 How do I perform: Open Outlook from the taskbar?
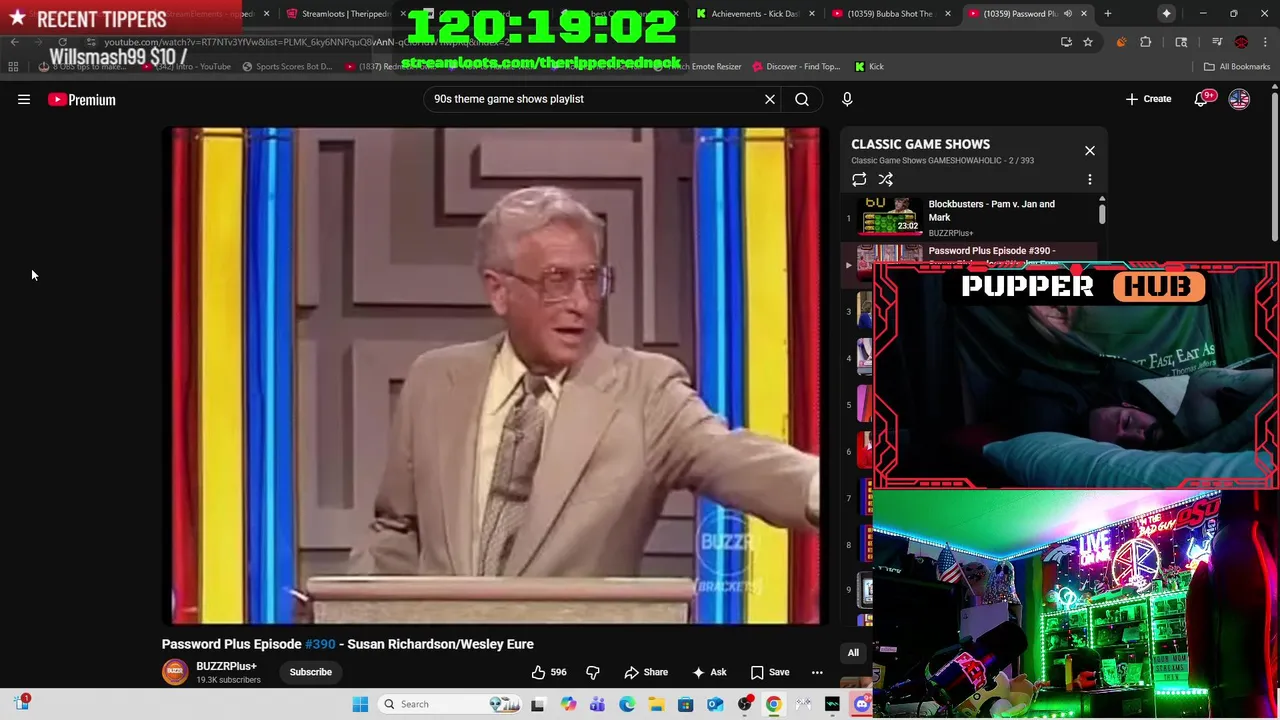[x=715, y=704]
